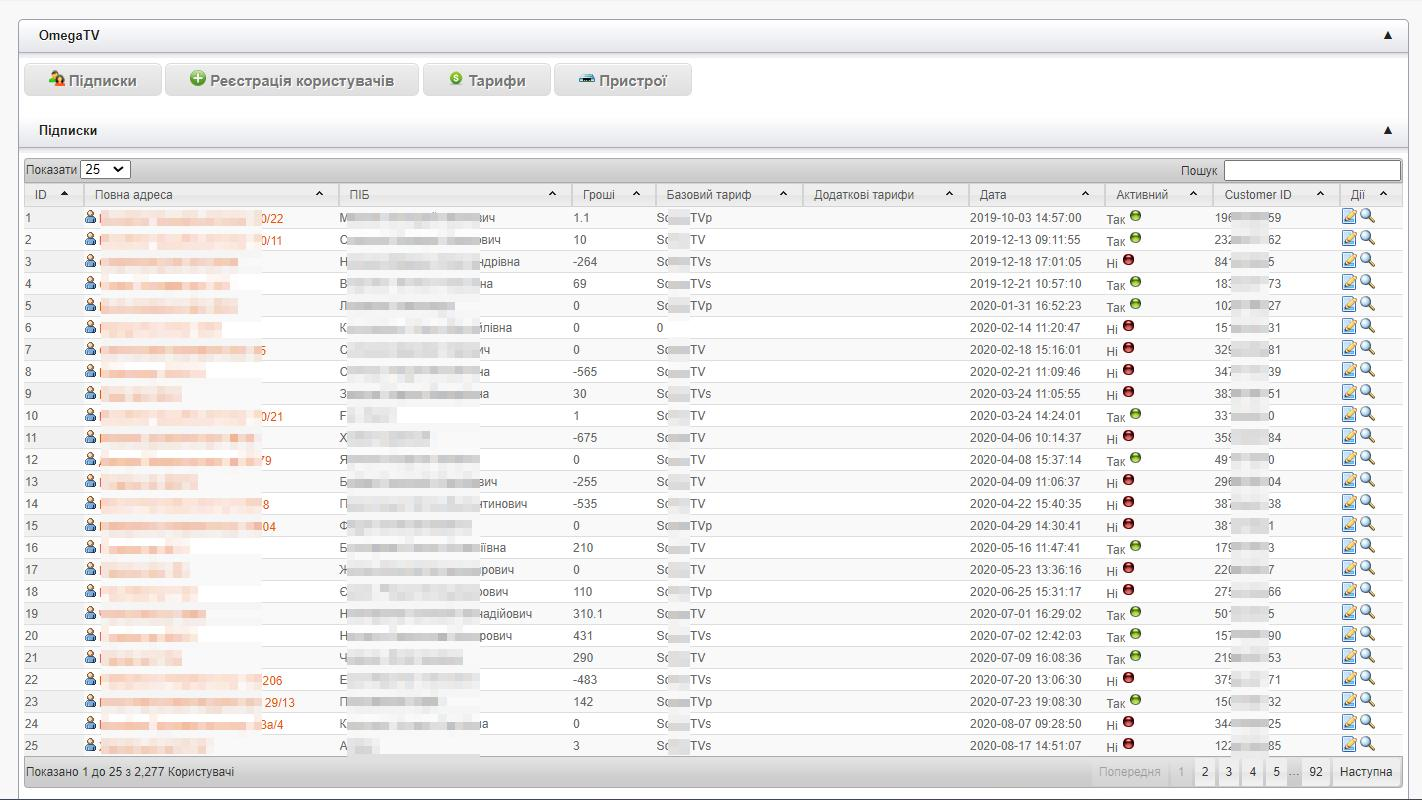The width and height of the screenshot is (1422, 800).
Task: Collapse the OmegaTV panel
Action: [x=1387, y=35]
